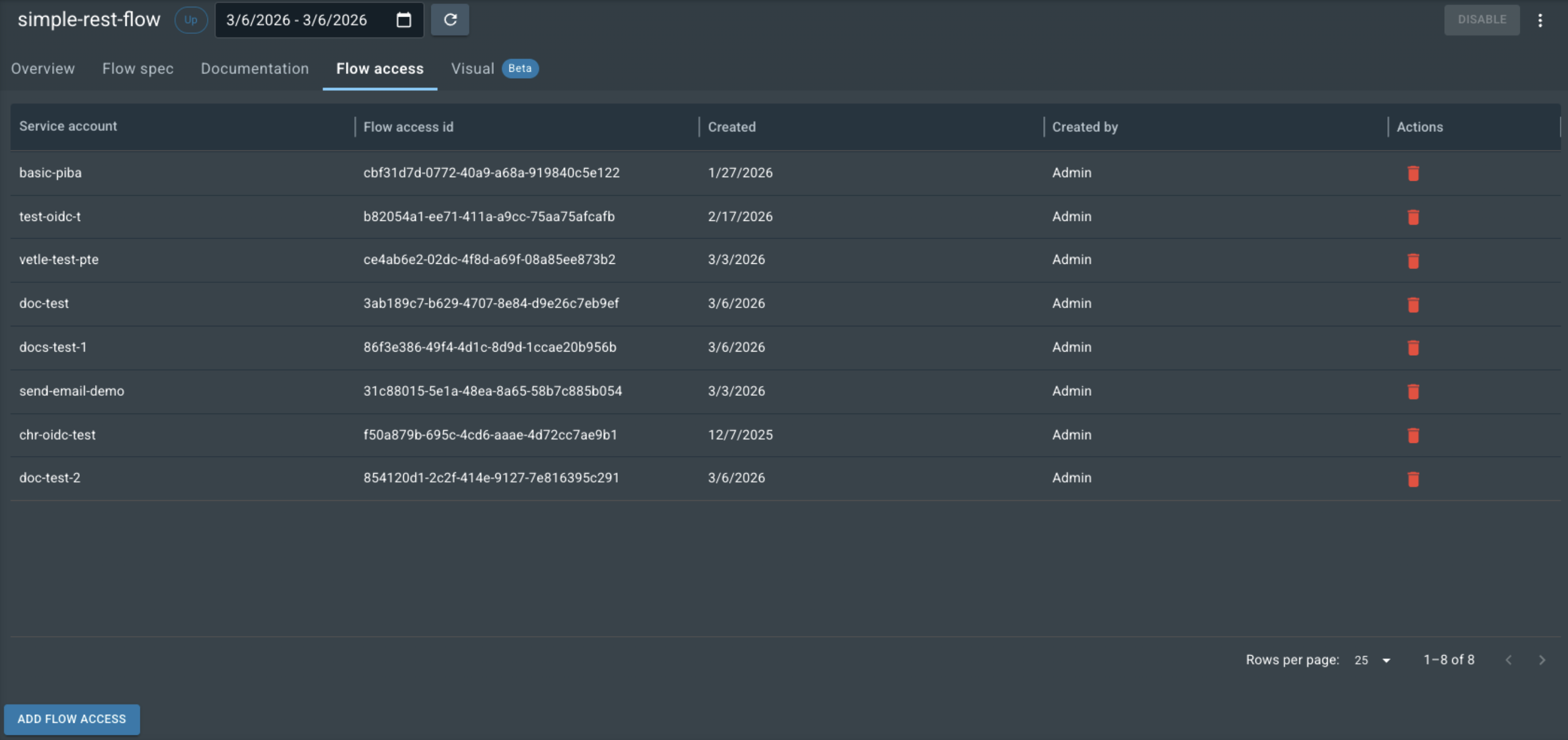
Task: Open the Documentation tab
Action: coord(255,69)
